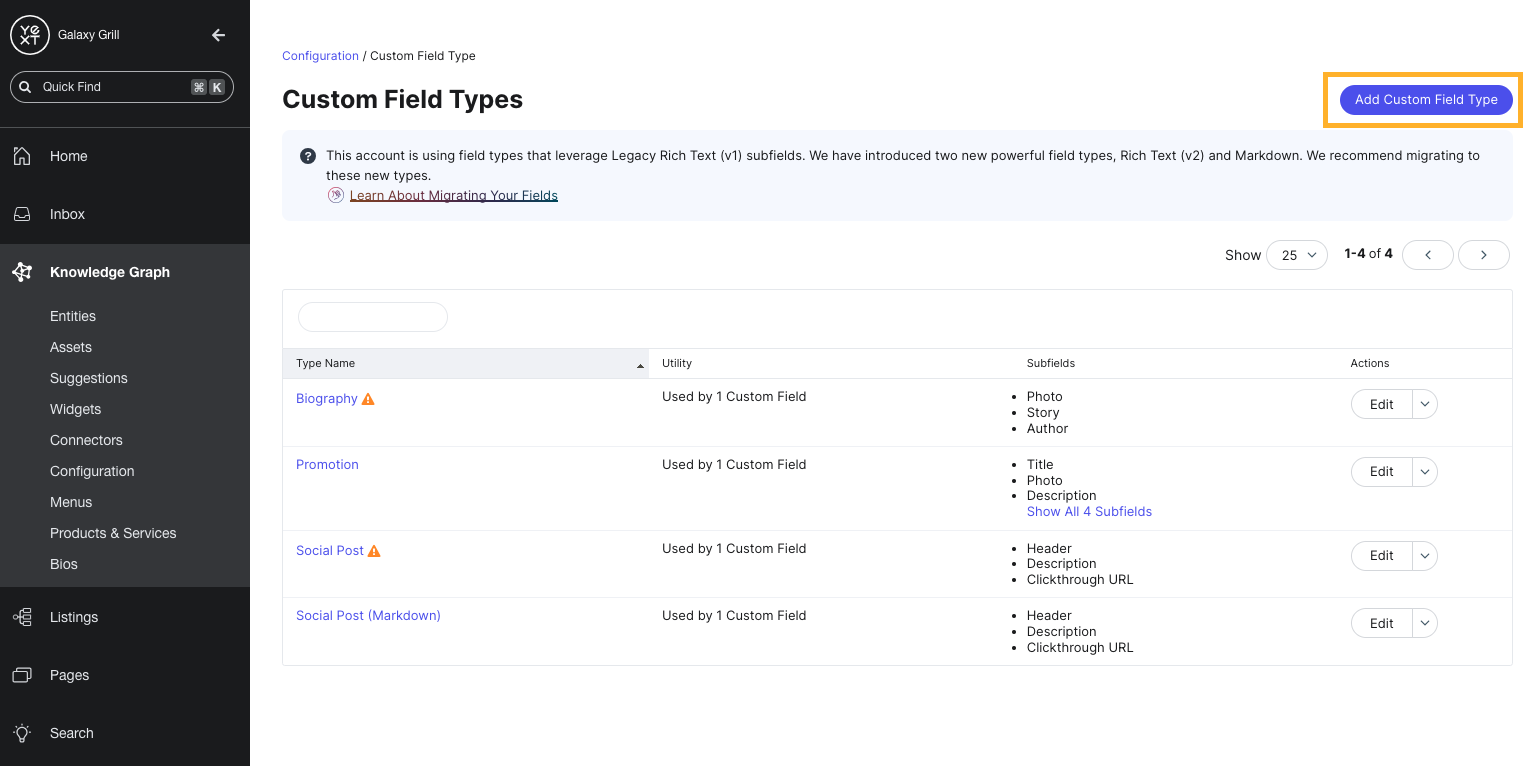Open the Pages section icon
1536x766 pixels.
22,675
